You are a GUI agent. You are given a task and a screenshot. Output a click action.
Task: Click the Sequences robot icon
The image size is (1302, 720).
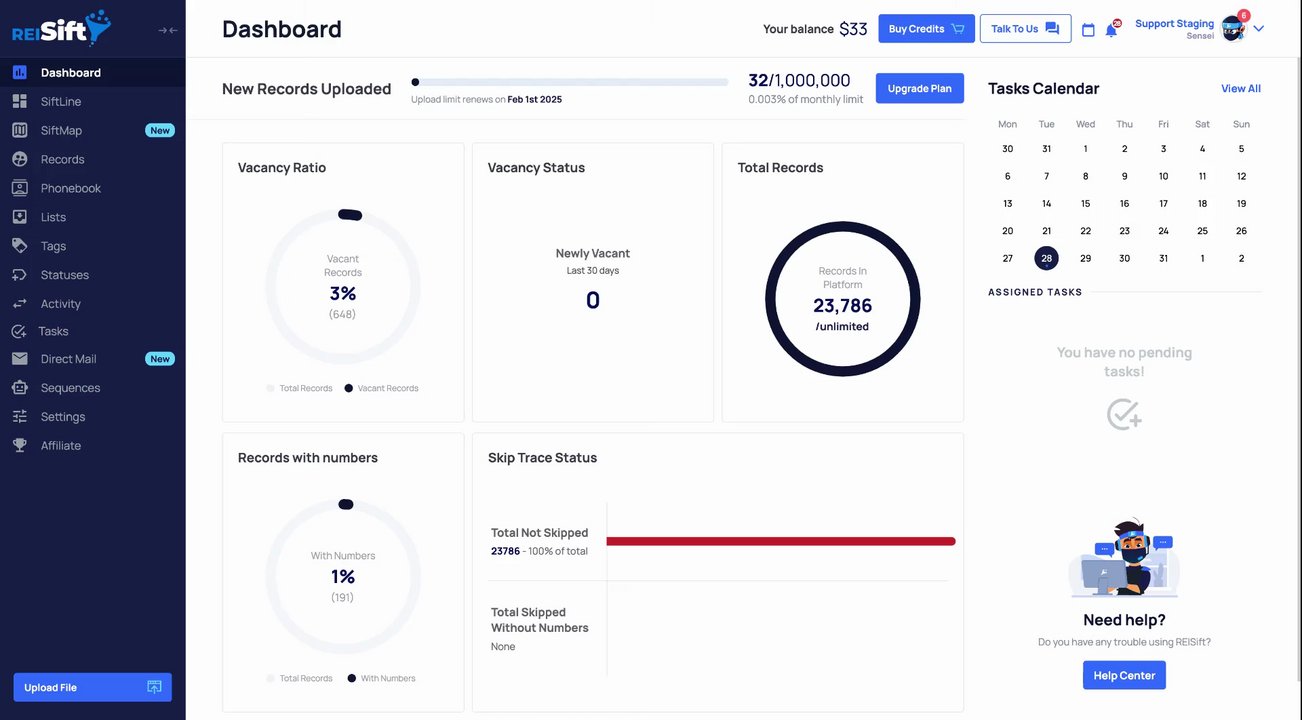coord(19,388)
